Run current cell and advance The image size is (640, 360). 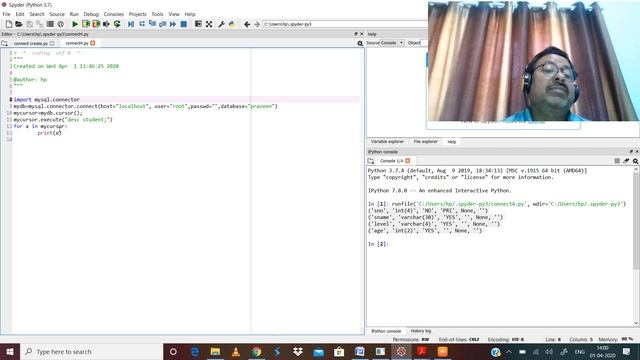pyautogui.click(x=96, y=24)
